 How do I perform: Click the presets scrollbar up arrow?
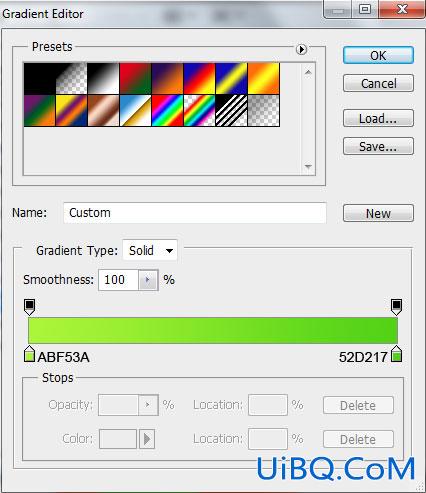308,72
